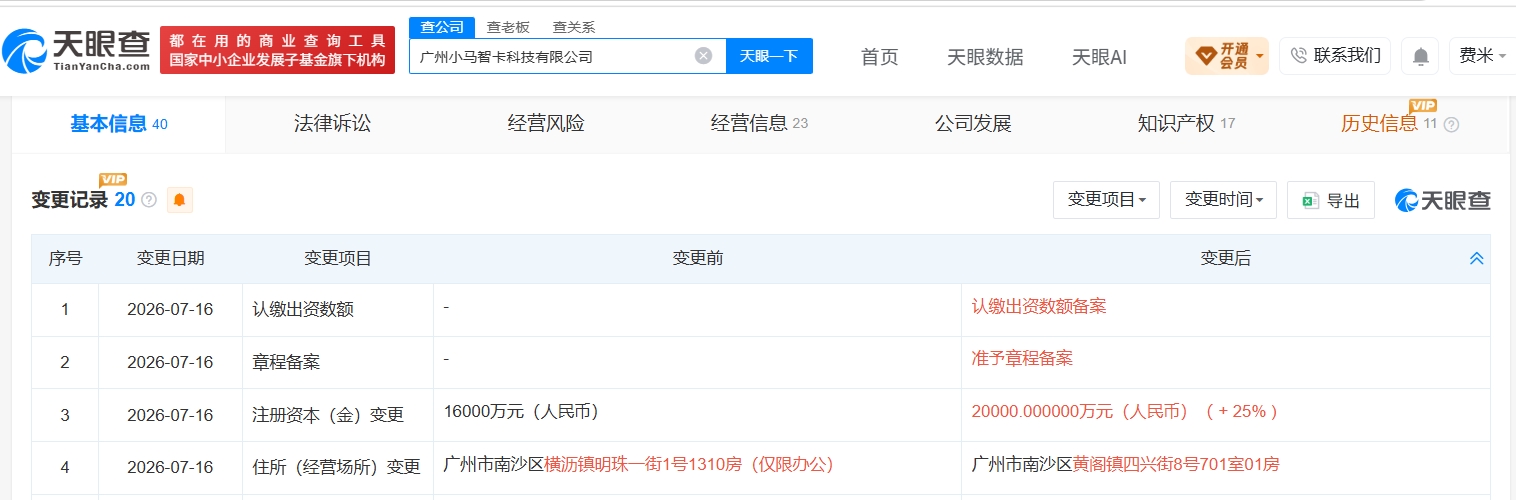Click the red slogan banner

click(277, 49)
